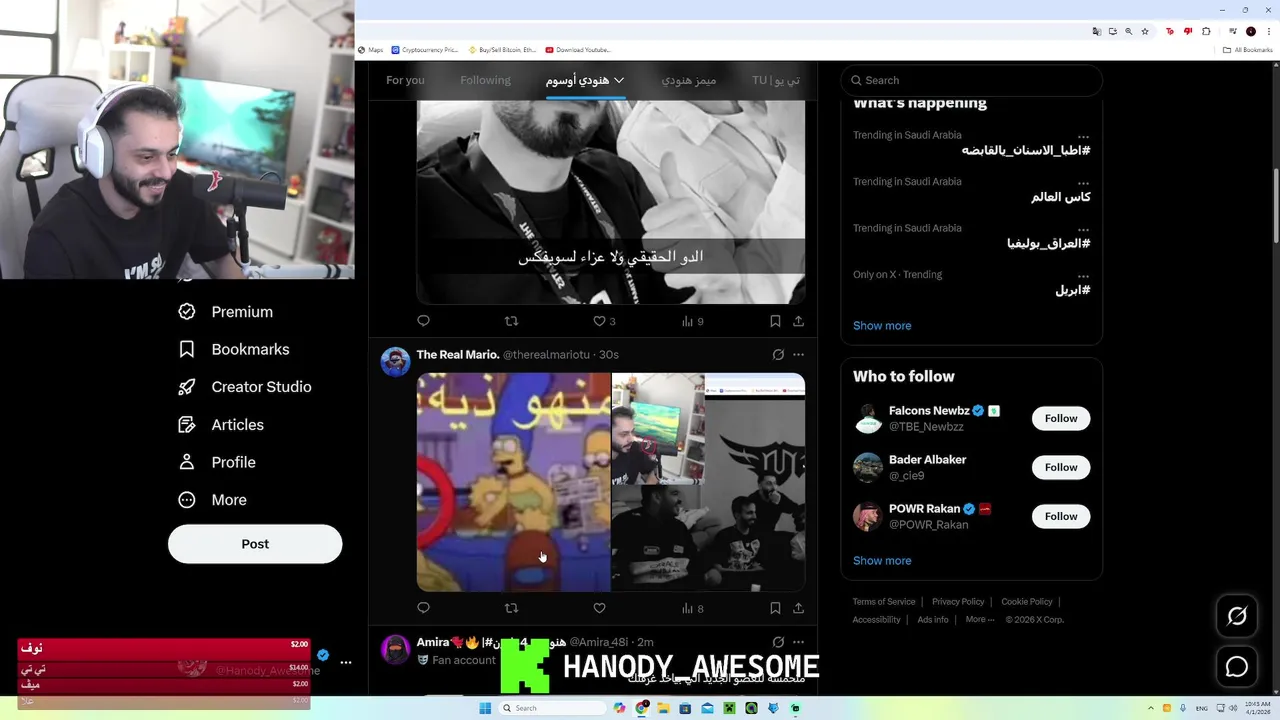Image resolution: width=1280 pixels, height=720 pixels.
Task: Switch to the ميمز هنودي tab
Action: (x=689, y=80)
